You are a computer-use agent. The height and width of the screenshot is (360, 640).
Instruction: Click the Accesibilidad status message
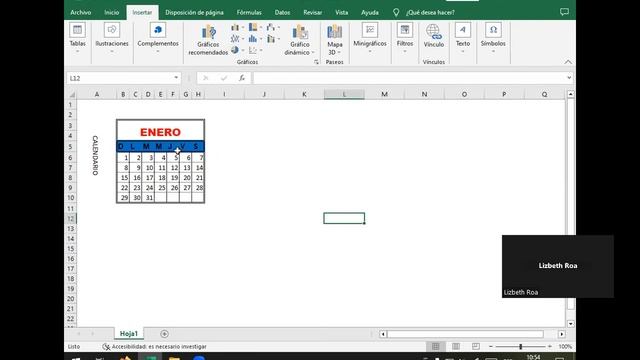click(x=155, y=347)
